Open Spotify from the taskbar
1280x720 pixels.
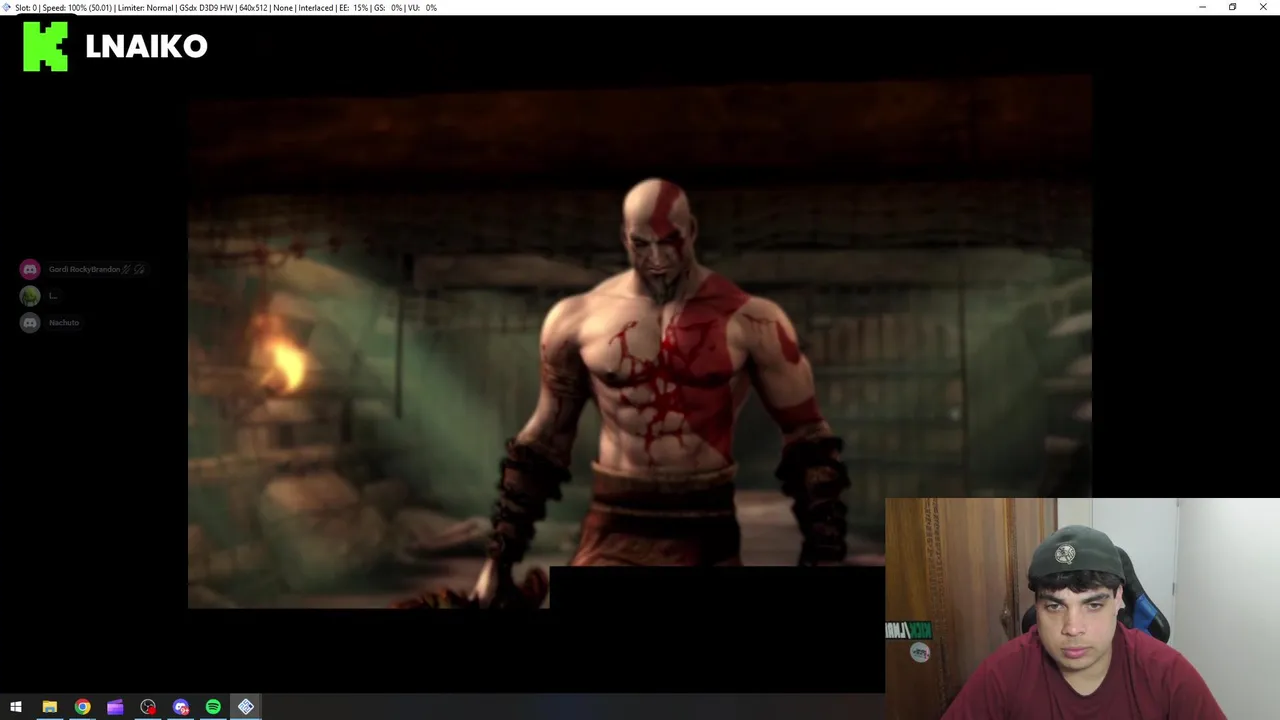click(x=213, y=707)
